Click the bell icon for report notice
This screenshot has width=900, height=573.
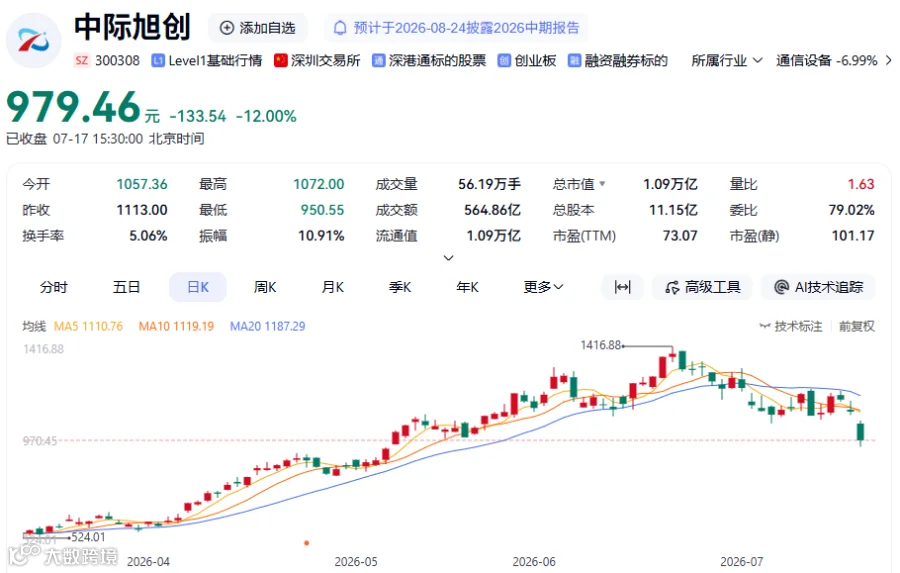tap(340, 28)
